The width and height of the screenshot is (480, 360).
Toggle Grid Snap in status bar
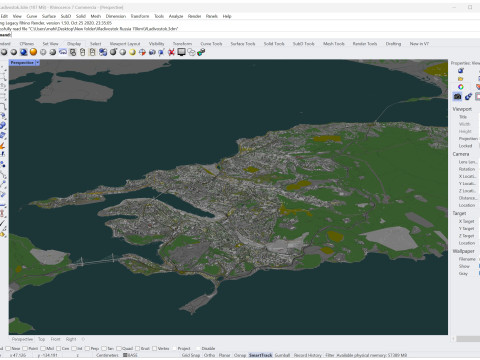(191, 355)
